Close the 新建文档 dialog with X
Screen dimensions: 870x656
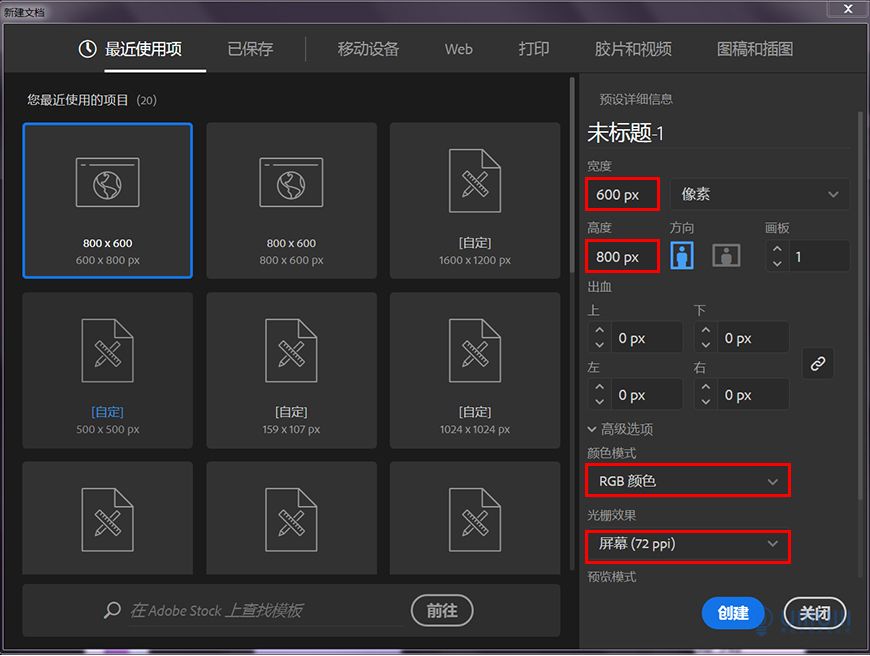848,8
